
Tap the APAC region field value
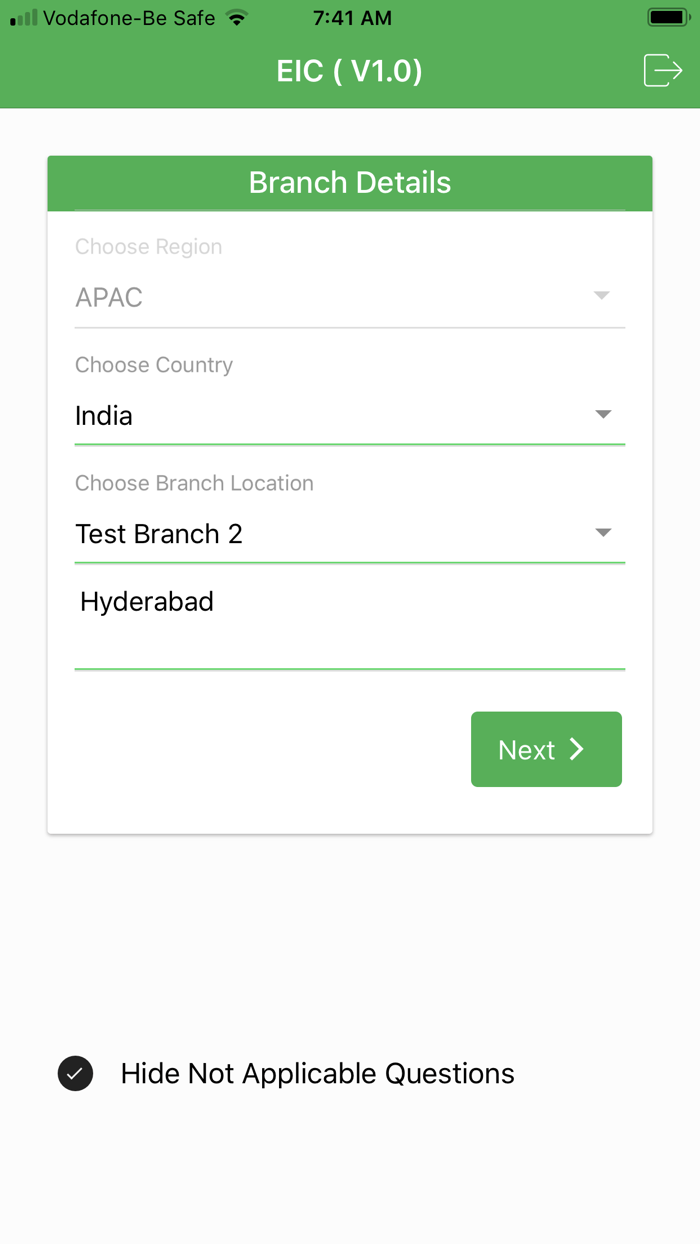tap(109, 298)
